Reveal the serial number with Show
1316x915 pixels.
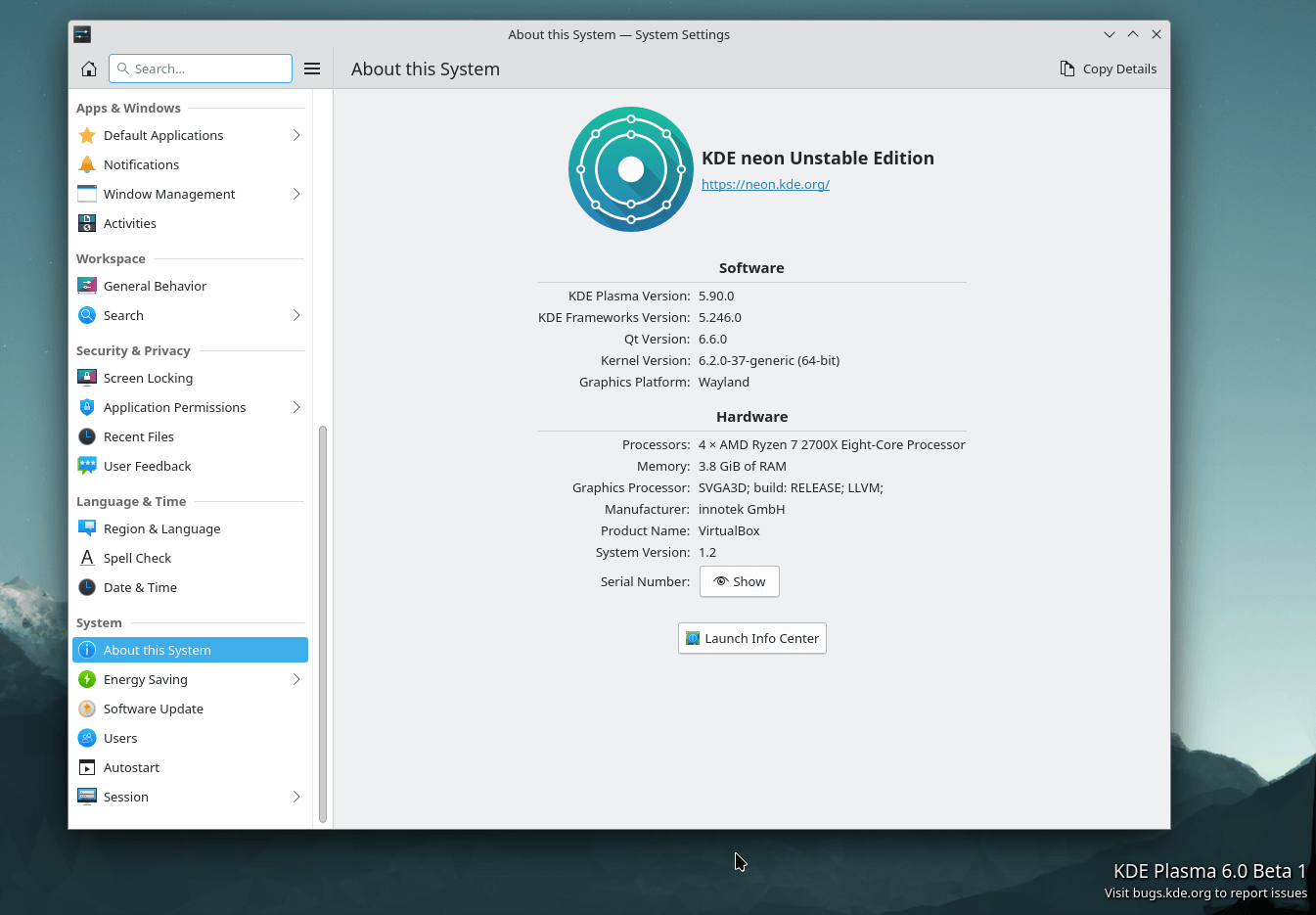tap(739, 581)
